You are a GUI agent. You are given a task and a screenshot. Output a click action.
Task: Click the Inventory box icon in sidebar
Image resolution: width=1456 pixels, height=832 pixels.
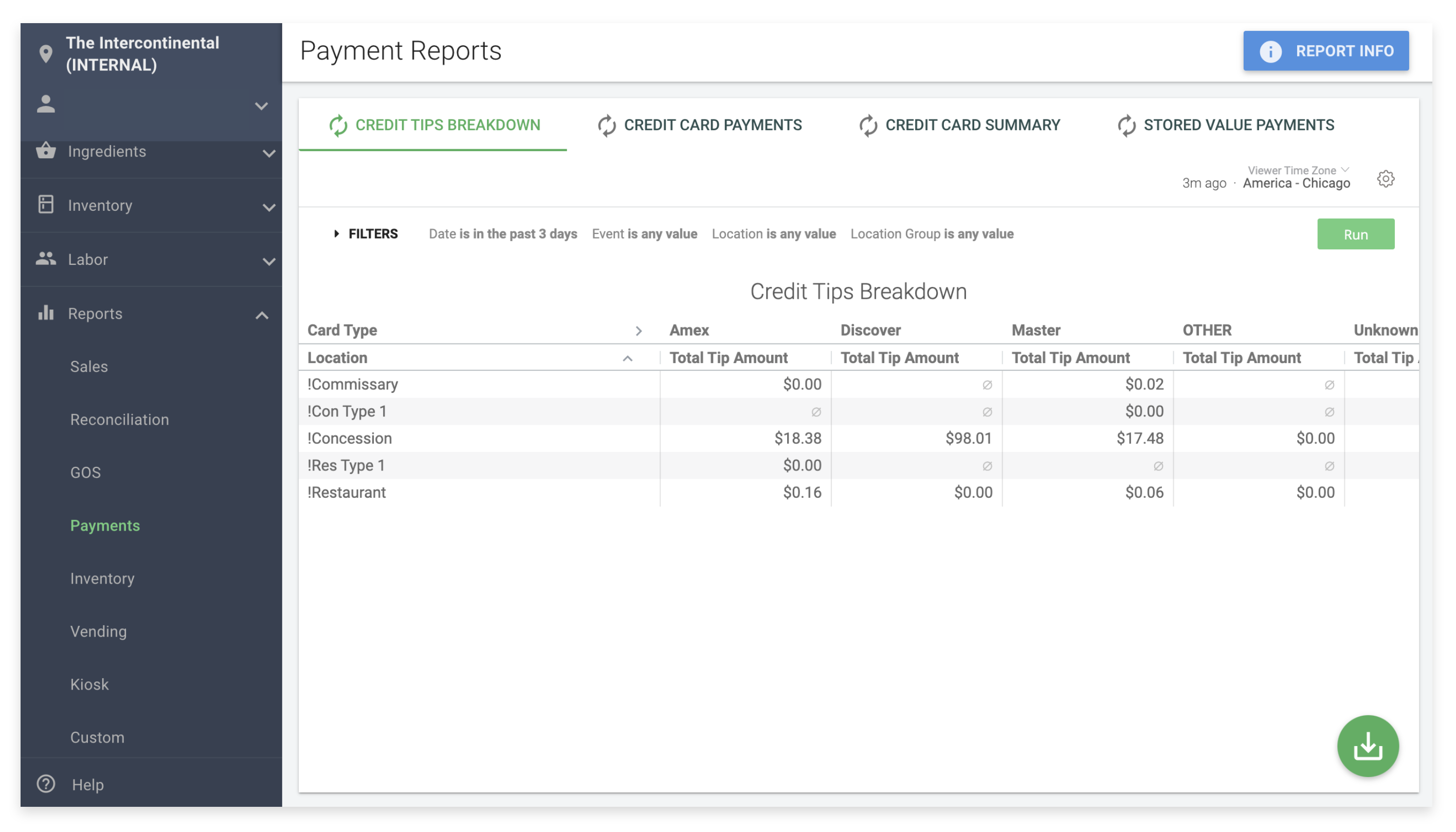pyautogui.click(x=46, y=205)
